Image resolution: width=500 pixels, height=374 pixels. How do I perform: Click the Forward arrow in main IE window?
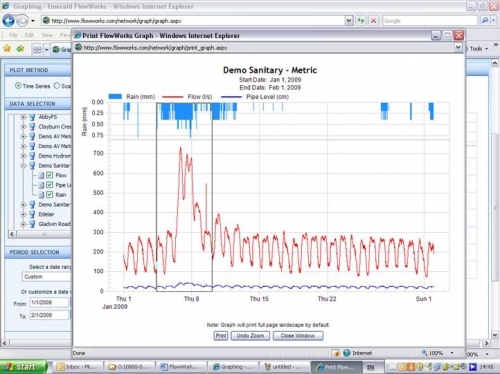(x=22, y=21)
